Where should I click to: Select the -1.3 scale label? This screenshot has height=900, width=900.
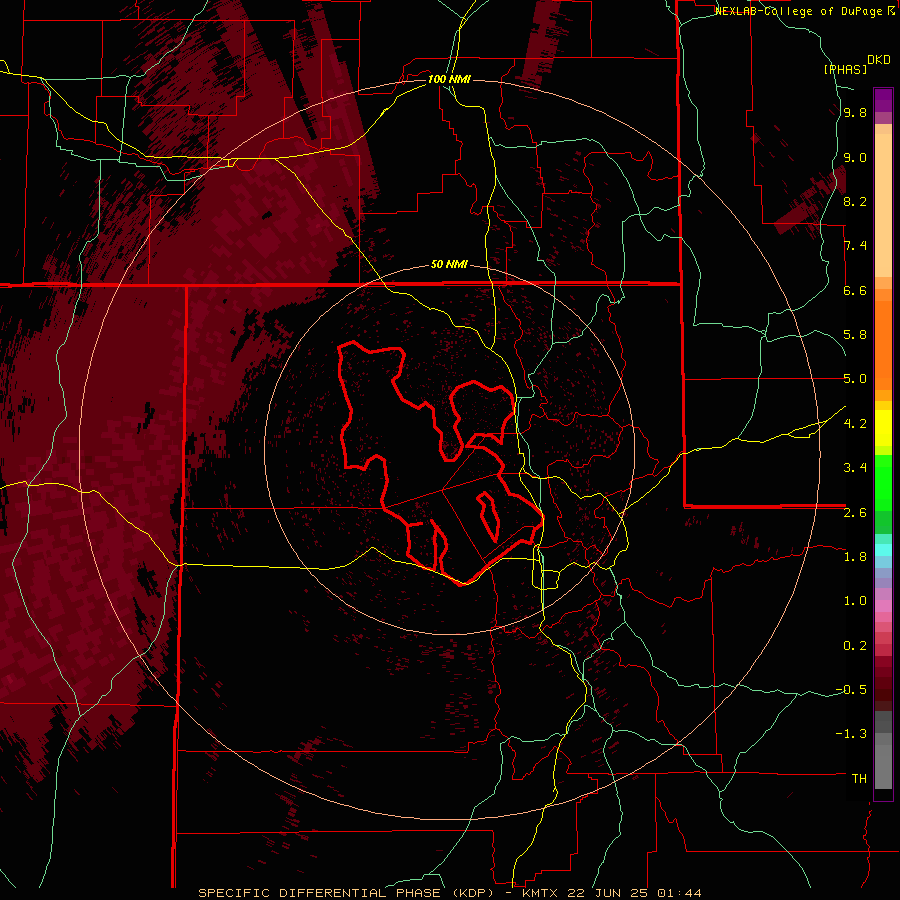point(851,734)
